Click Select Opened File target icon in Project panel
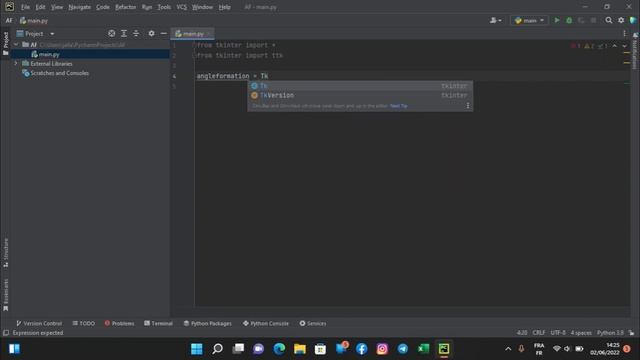This screenshot has width=640, height=360. click(111, 33)
